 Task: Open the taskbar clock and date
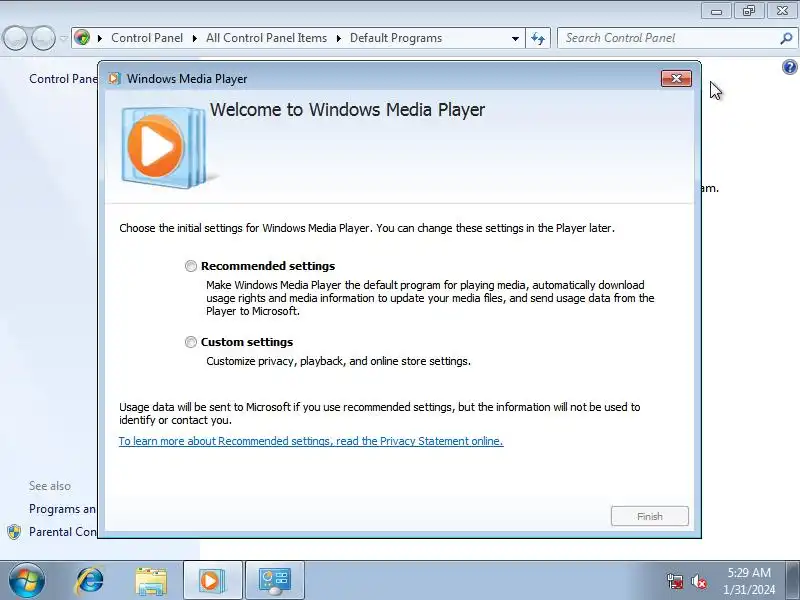[x=749, y=581]
